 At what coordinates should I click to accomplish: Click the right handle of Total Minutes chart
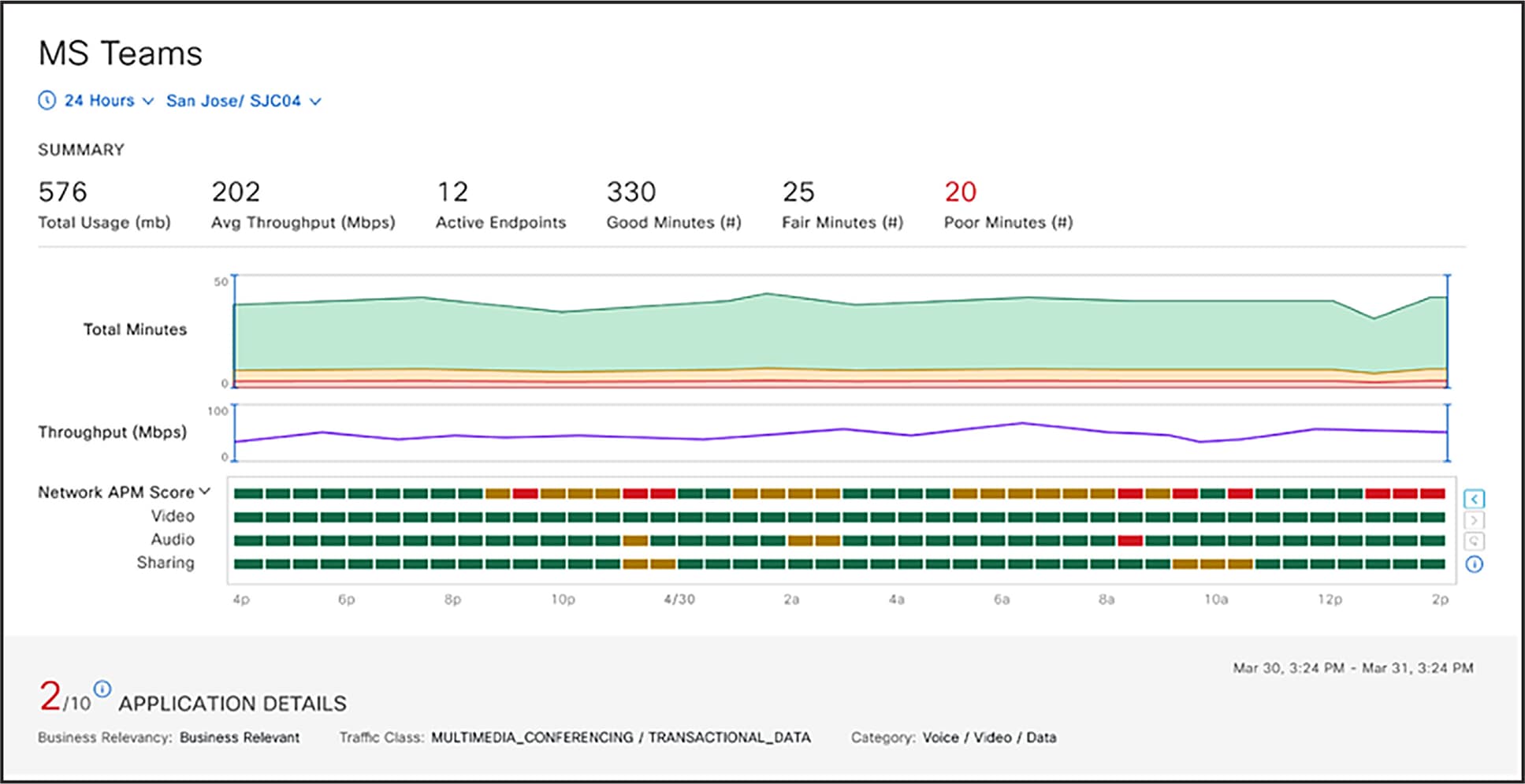tap(1447, 331)
